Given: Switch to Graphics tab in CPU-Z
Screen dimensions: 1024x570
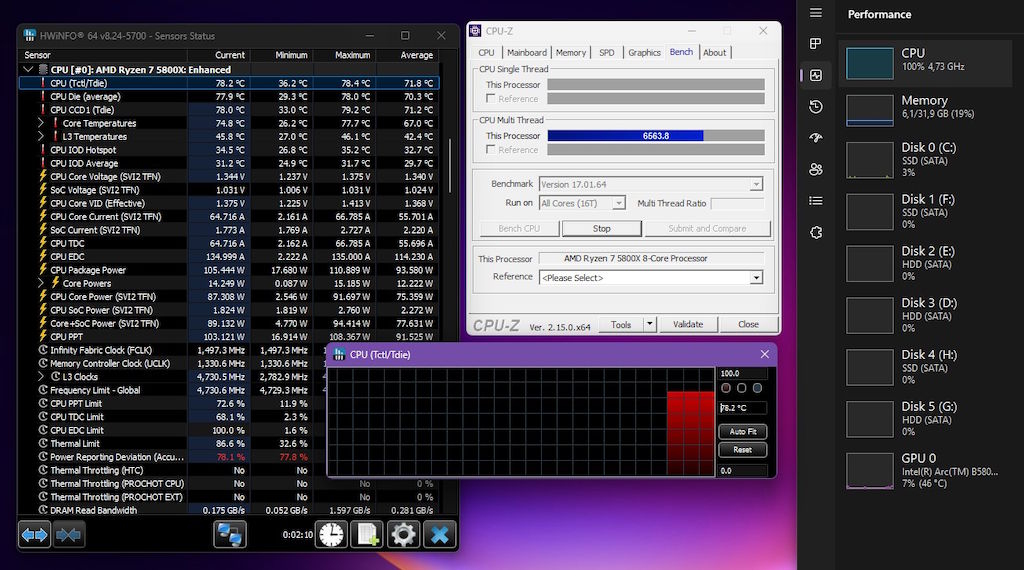Looking at the screenshot, I should tap(645, 52).
